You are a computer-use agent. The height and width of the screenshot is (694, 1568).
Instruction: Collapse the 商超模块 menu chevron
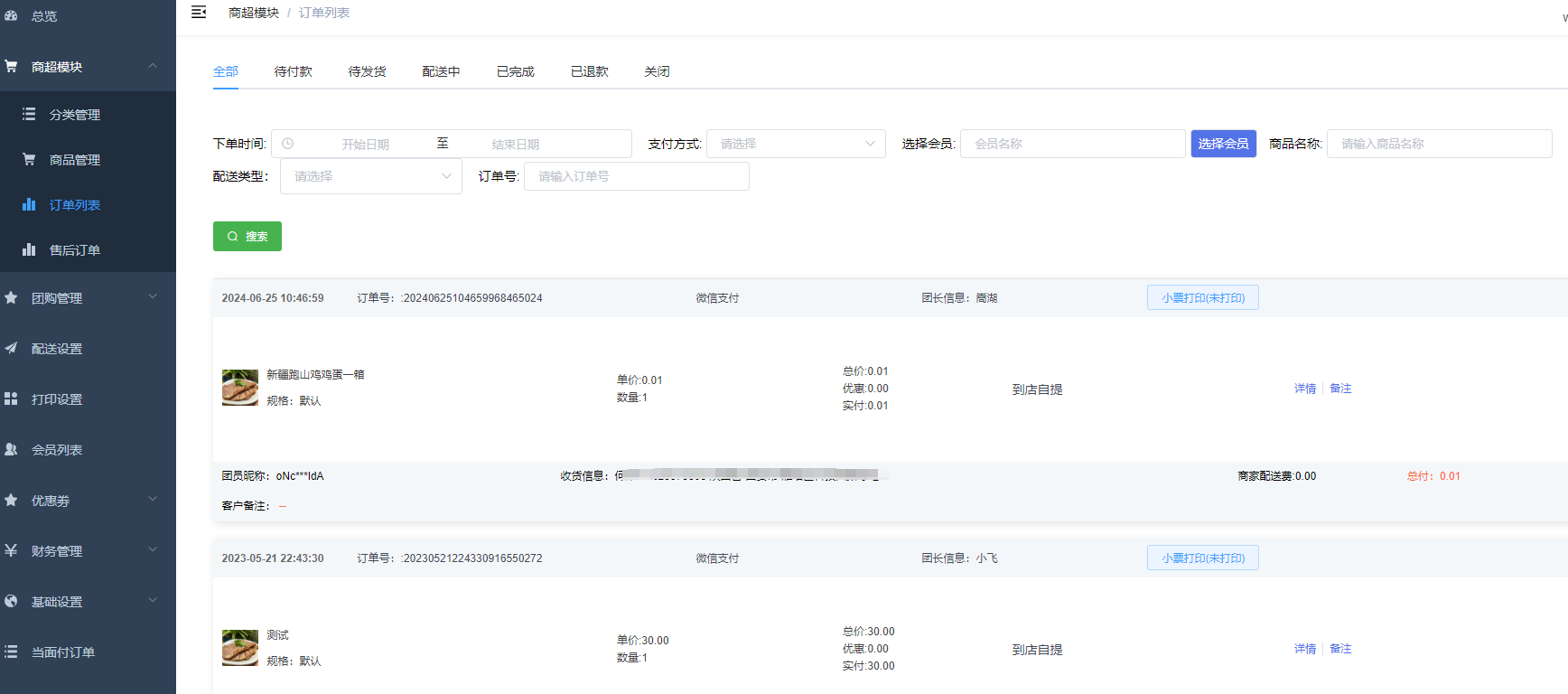153,66
